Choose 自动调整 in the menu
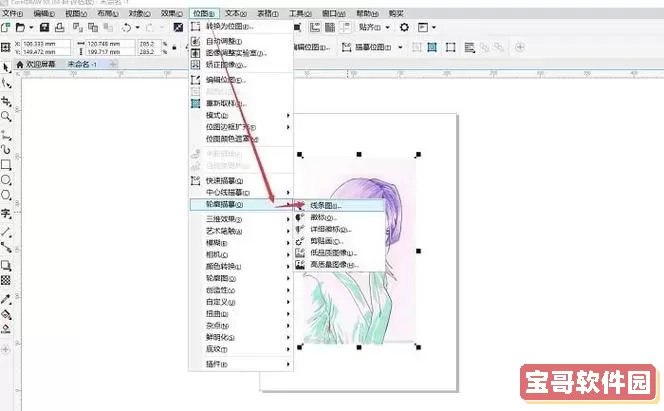664x411 pixels. tap(241, 41)
